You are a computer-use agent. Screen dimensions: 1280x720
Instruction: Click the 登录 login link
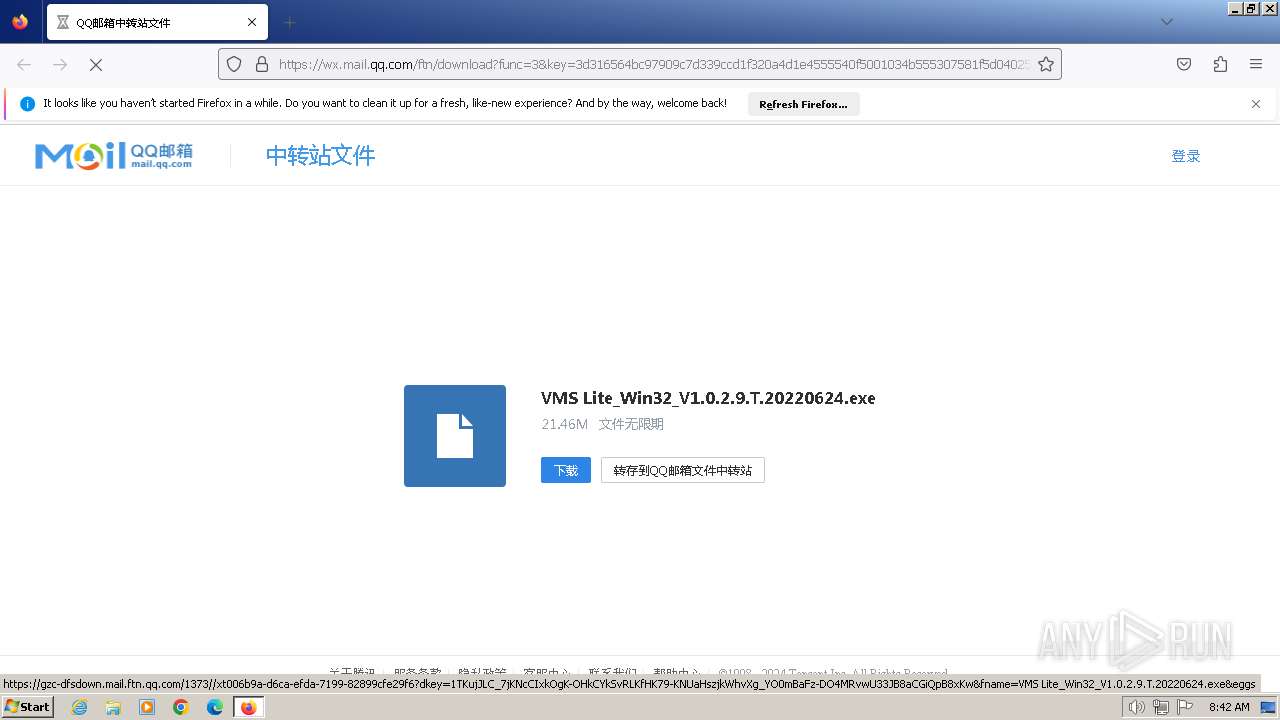pos(1186,156)
